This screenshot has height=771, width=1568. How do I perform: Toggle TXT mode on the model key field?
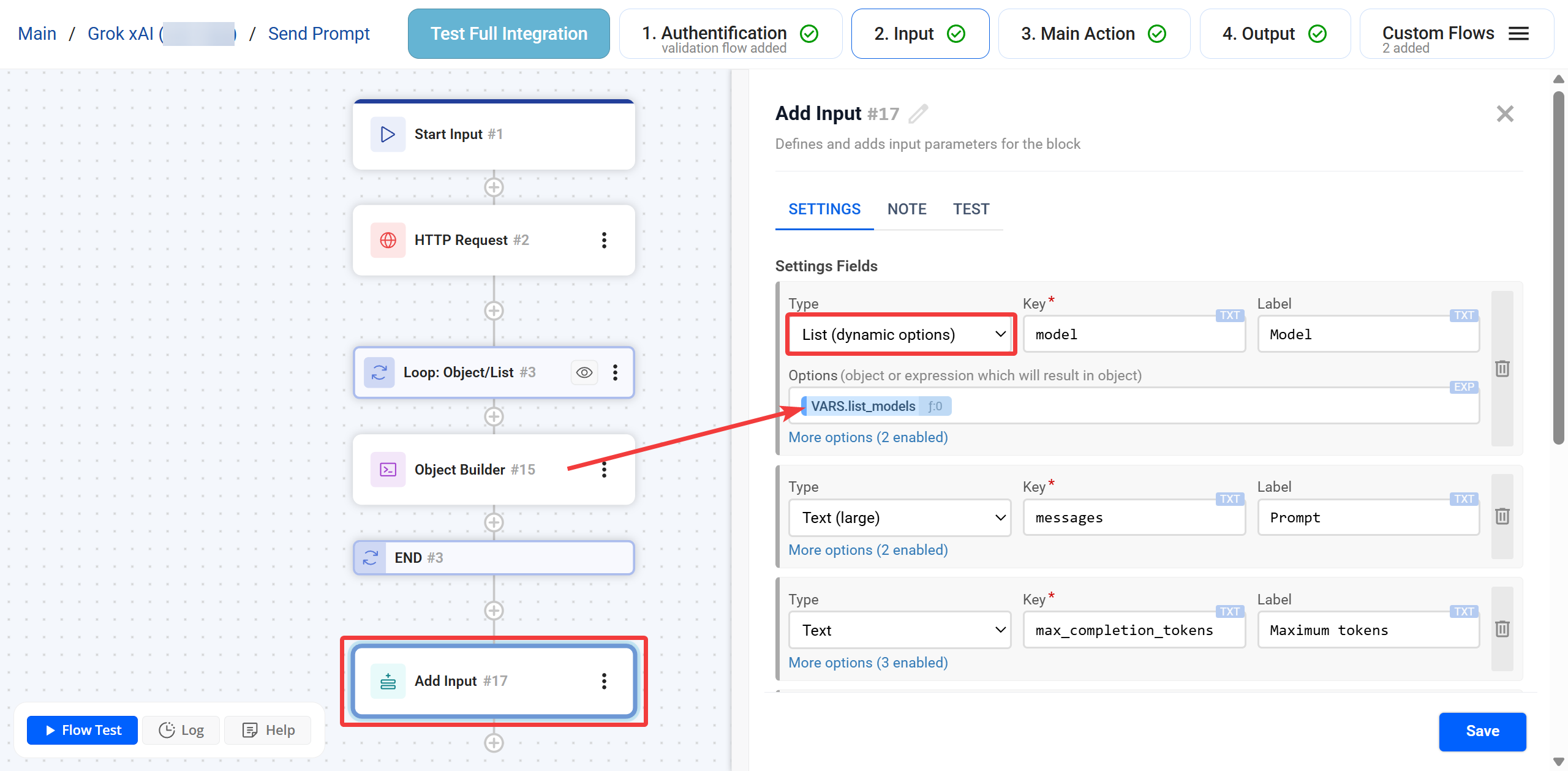[x=1229, y=315]
